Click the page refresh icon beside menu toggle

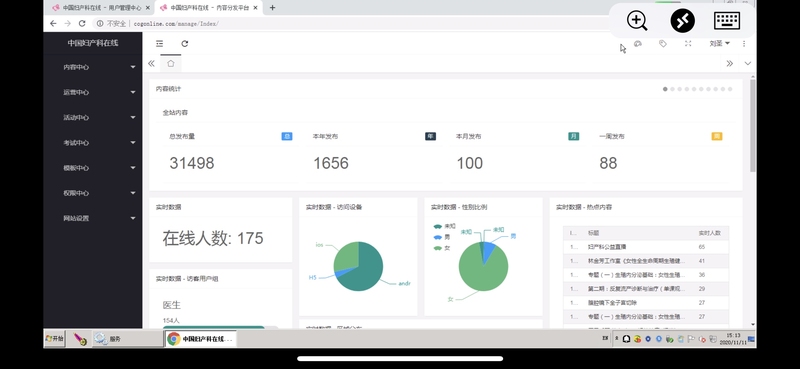click(x=185, y=44)
